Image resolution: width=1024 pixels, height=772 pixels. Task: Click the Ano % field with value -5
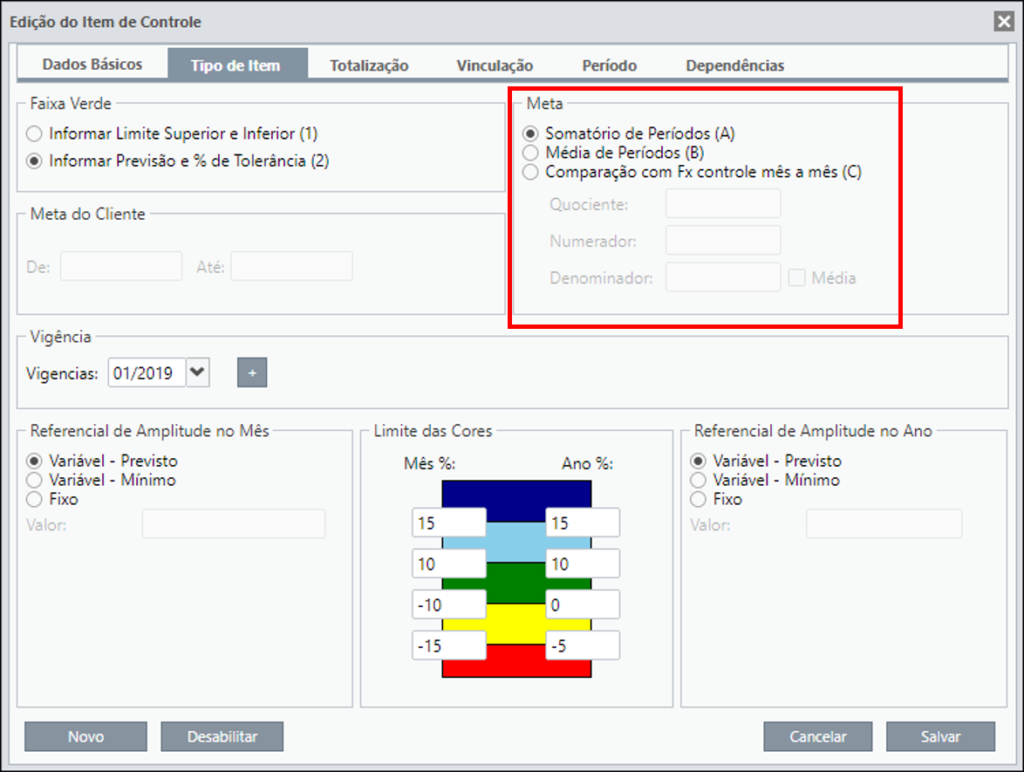pyautogui.click(x=583, y=645)
